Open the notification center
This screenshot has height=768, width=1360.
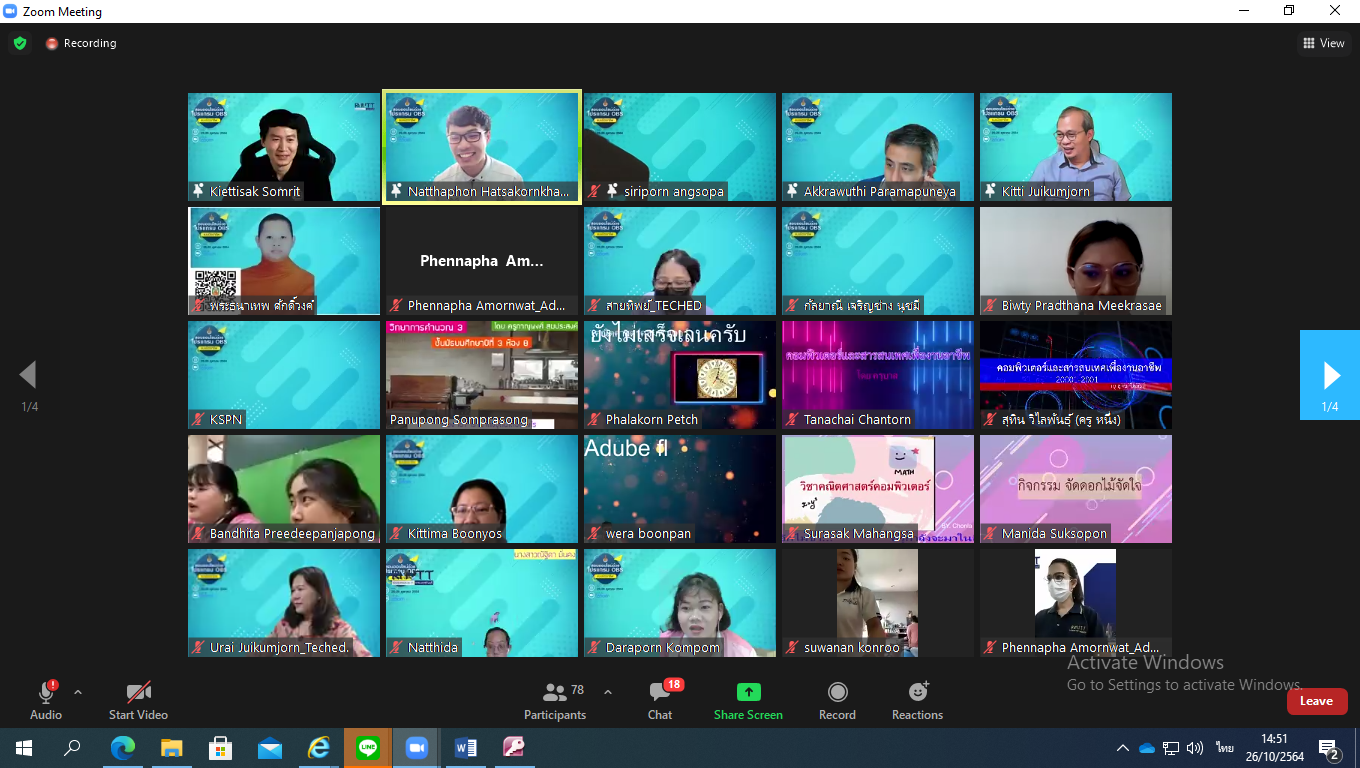pyautogui.click(x=1330, y=748)
